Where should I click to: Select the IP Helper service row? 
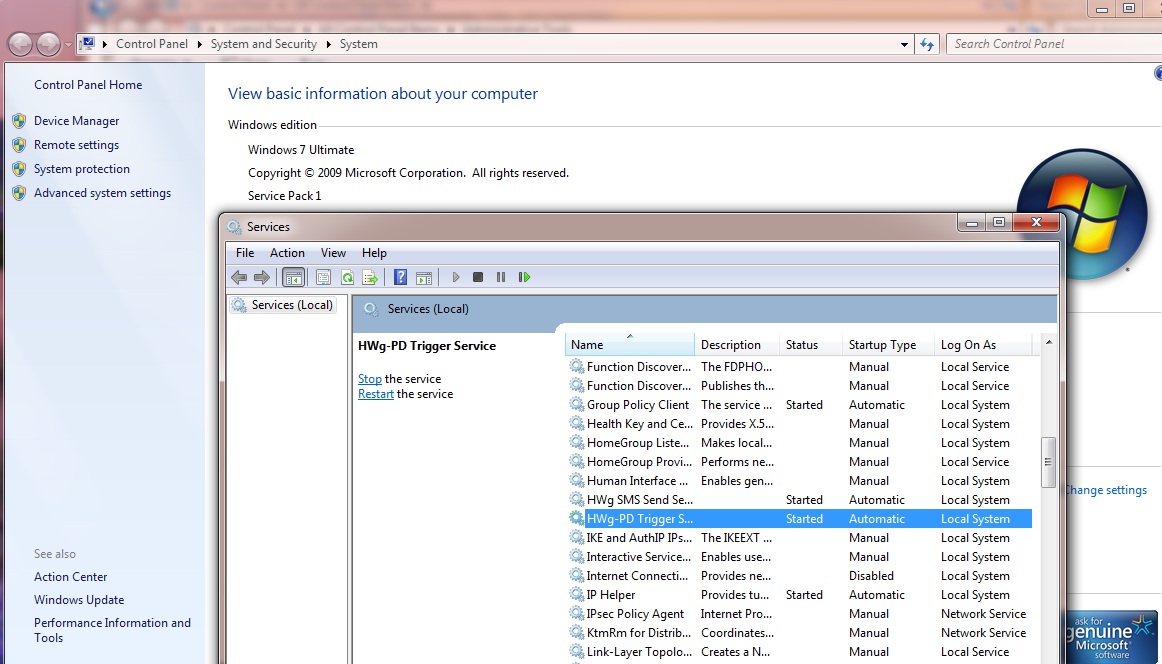click(799, 595)
